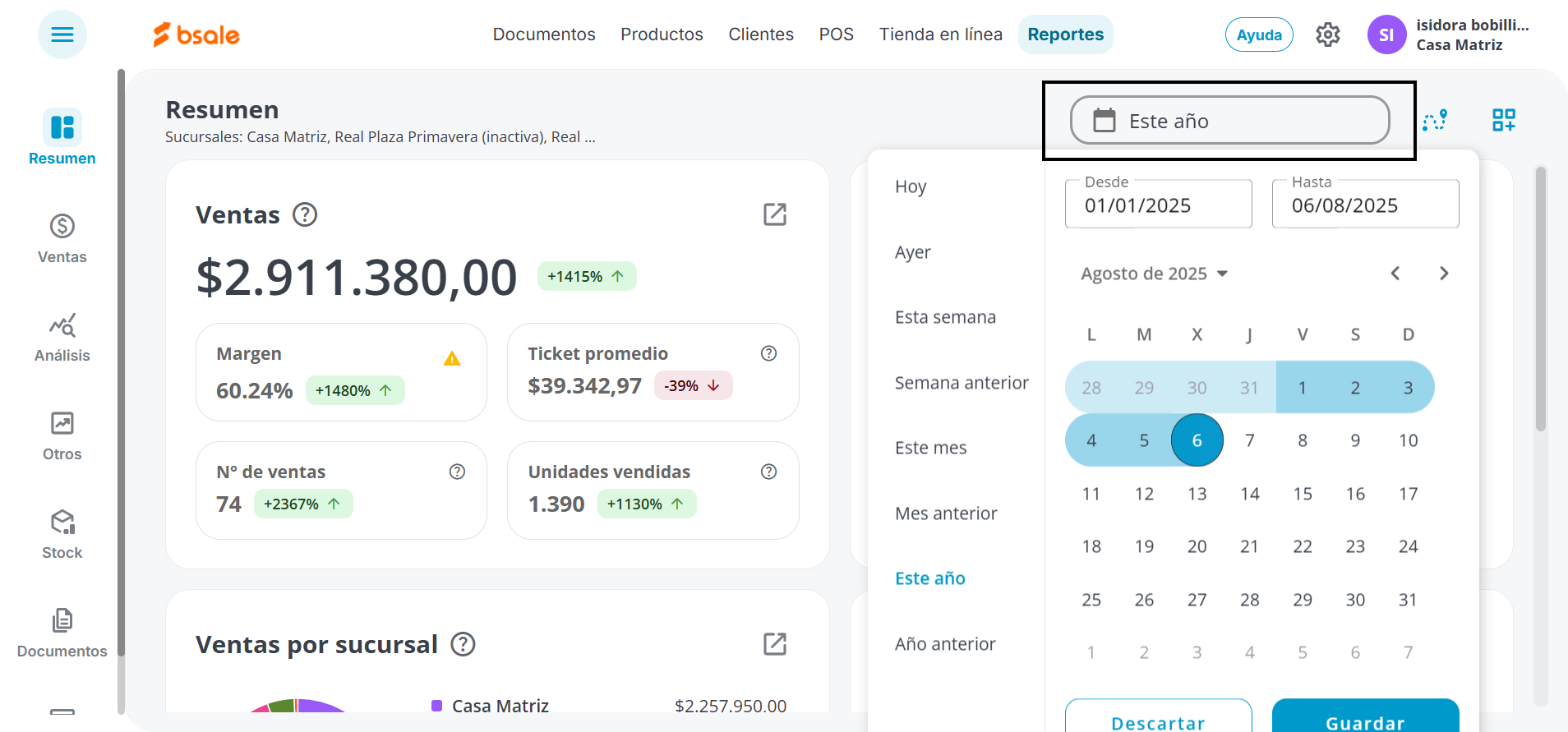Viewport: 1568px width, 732px height.
Task: Open Otros in the sidebar
Action: [62, 435]
